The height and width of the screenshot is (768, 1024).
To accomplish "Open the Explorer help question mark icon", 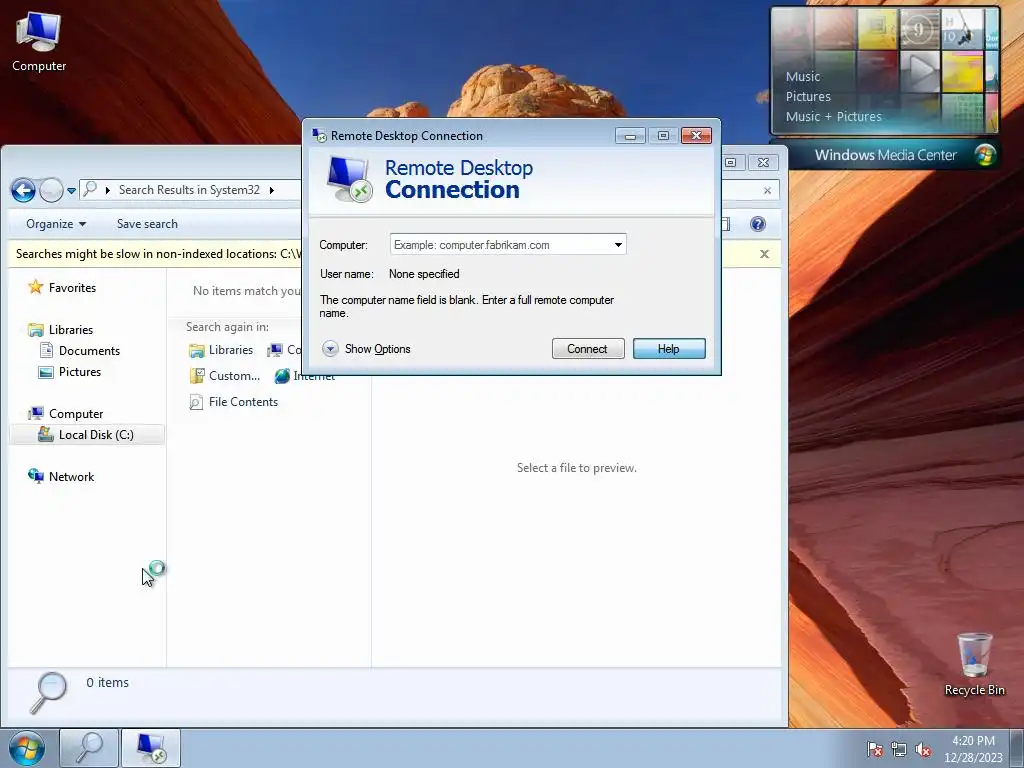I will pyautogui.click(x=758, y=224).
